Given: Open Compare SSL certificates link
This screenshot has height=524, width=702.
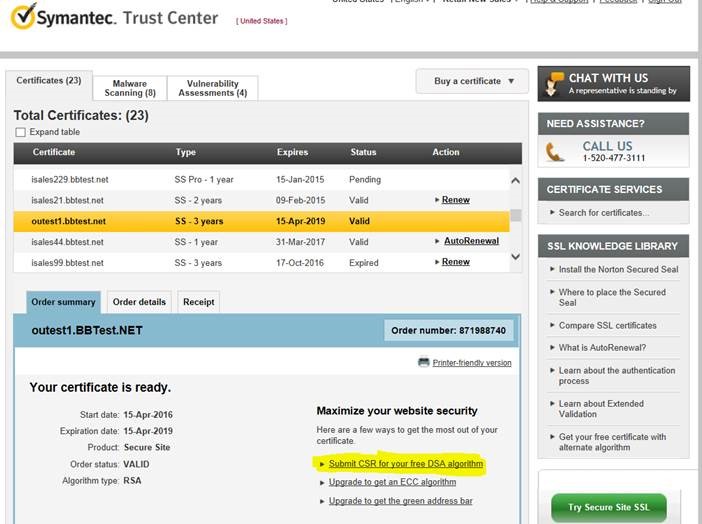Looking at the screenshot, I should [x=608, y=326].
